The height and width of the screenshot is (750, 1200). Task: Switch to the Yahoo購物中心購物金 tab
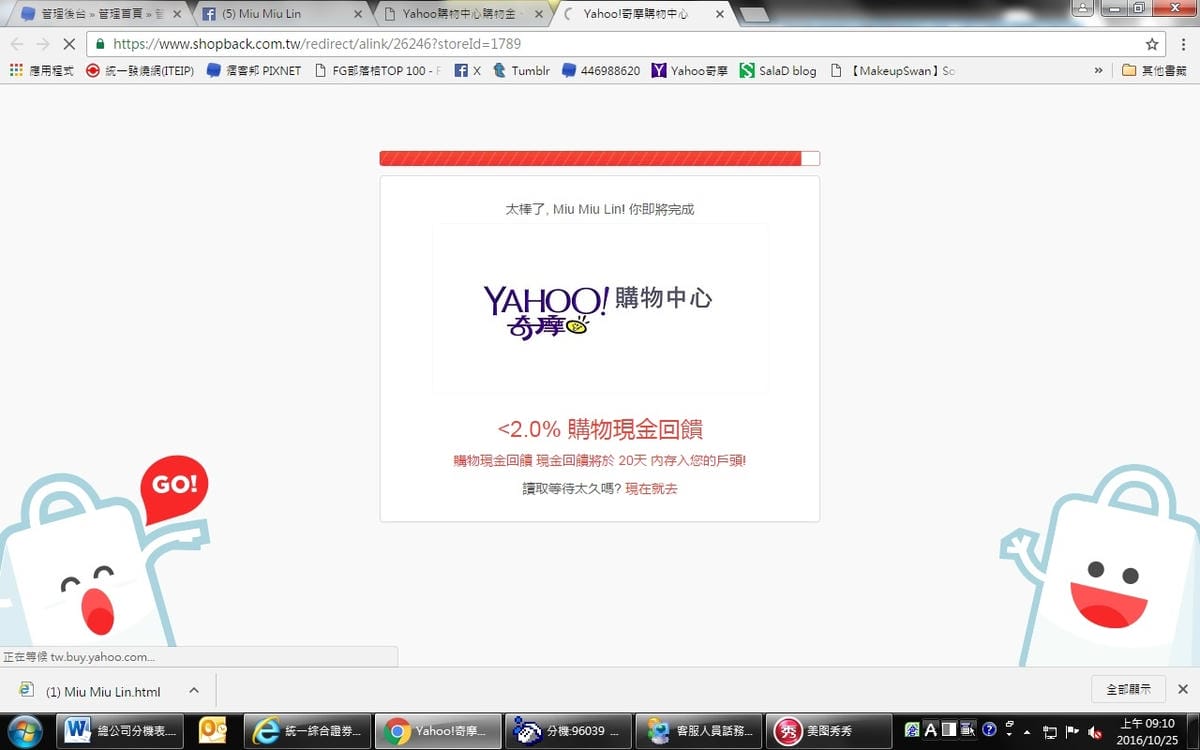point(462,14)
